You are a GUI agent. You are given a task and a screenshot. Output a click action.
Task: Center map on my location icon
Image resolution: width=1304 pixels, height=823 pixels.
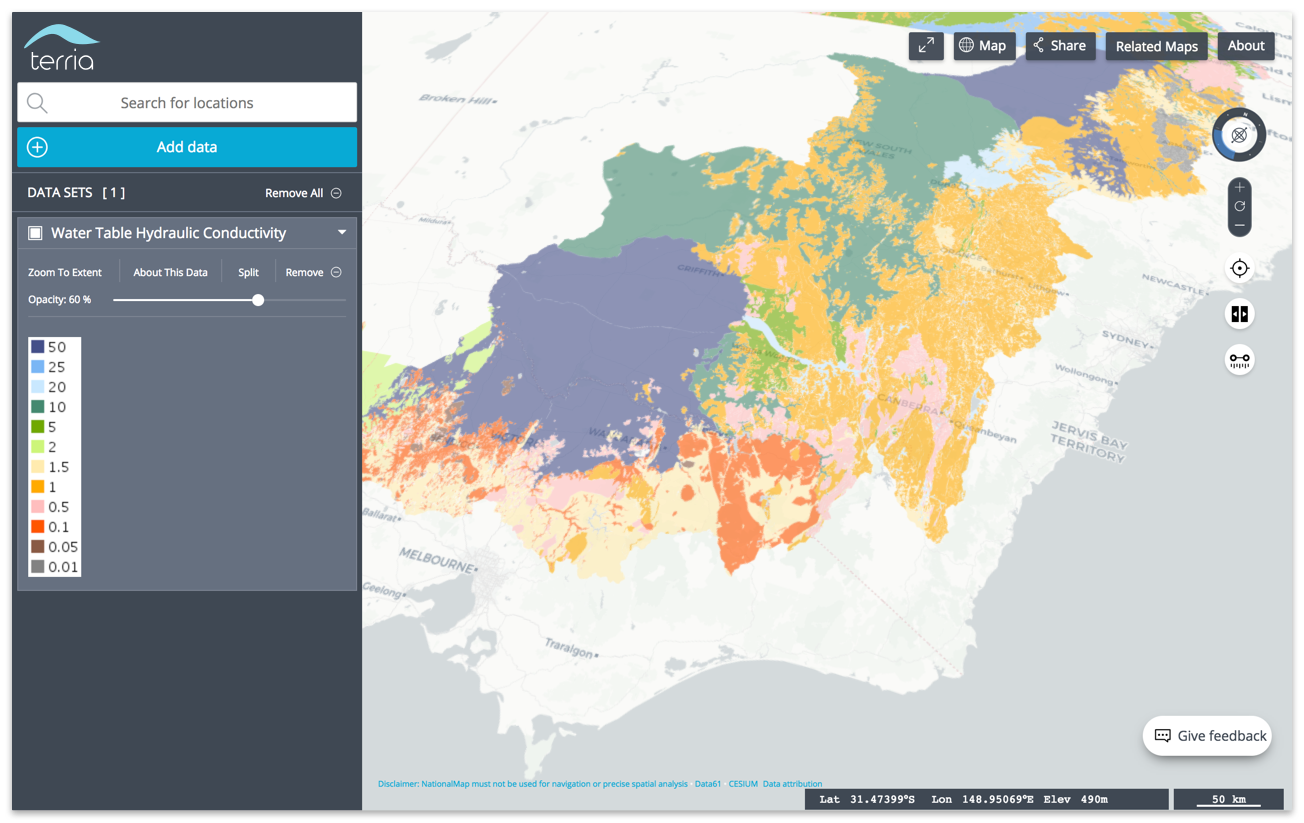pyautogui.click(x=1239, y=268)
